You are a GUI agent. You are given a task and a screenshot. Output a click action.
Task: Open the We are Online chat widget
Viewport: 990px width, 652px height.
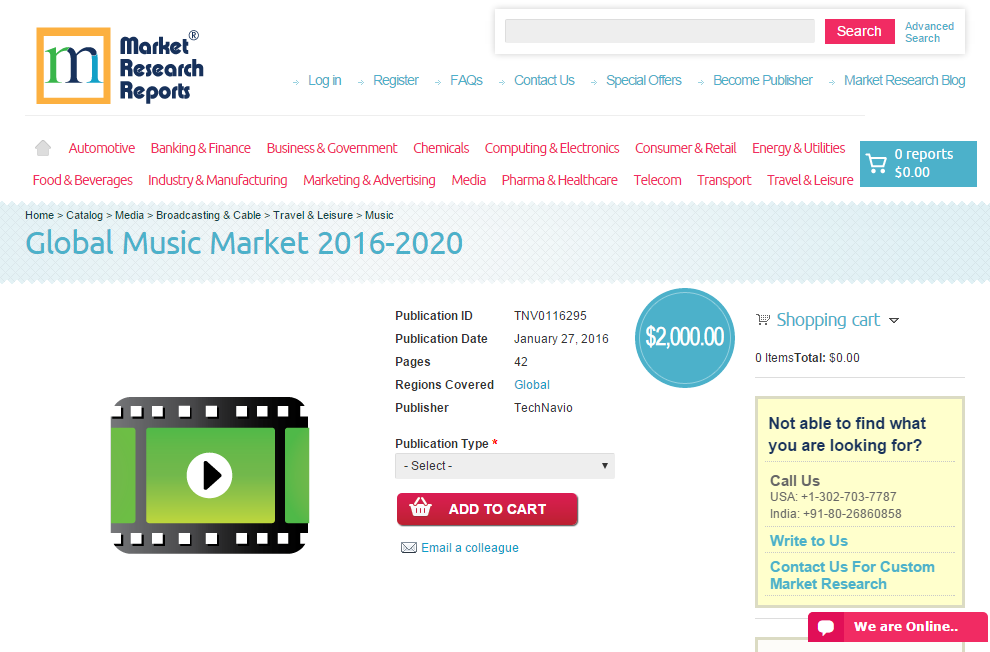click(x=898, y=627)
